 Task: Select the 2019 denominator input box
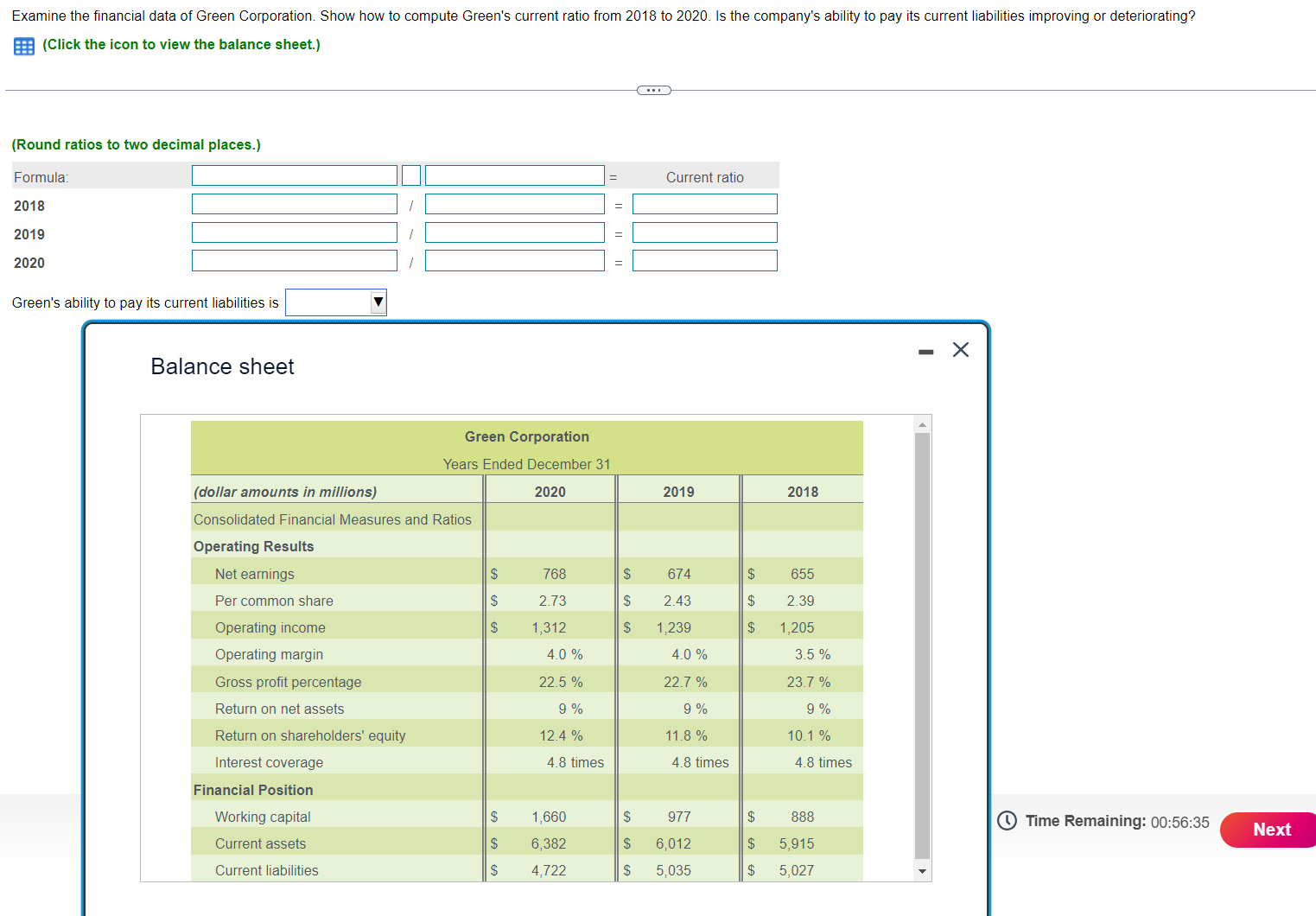[514, 232]
